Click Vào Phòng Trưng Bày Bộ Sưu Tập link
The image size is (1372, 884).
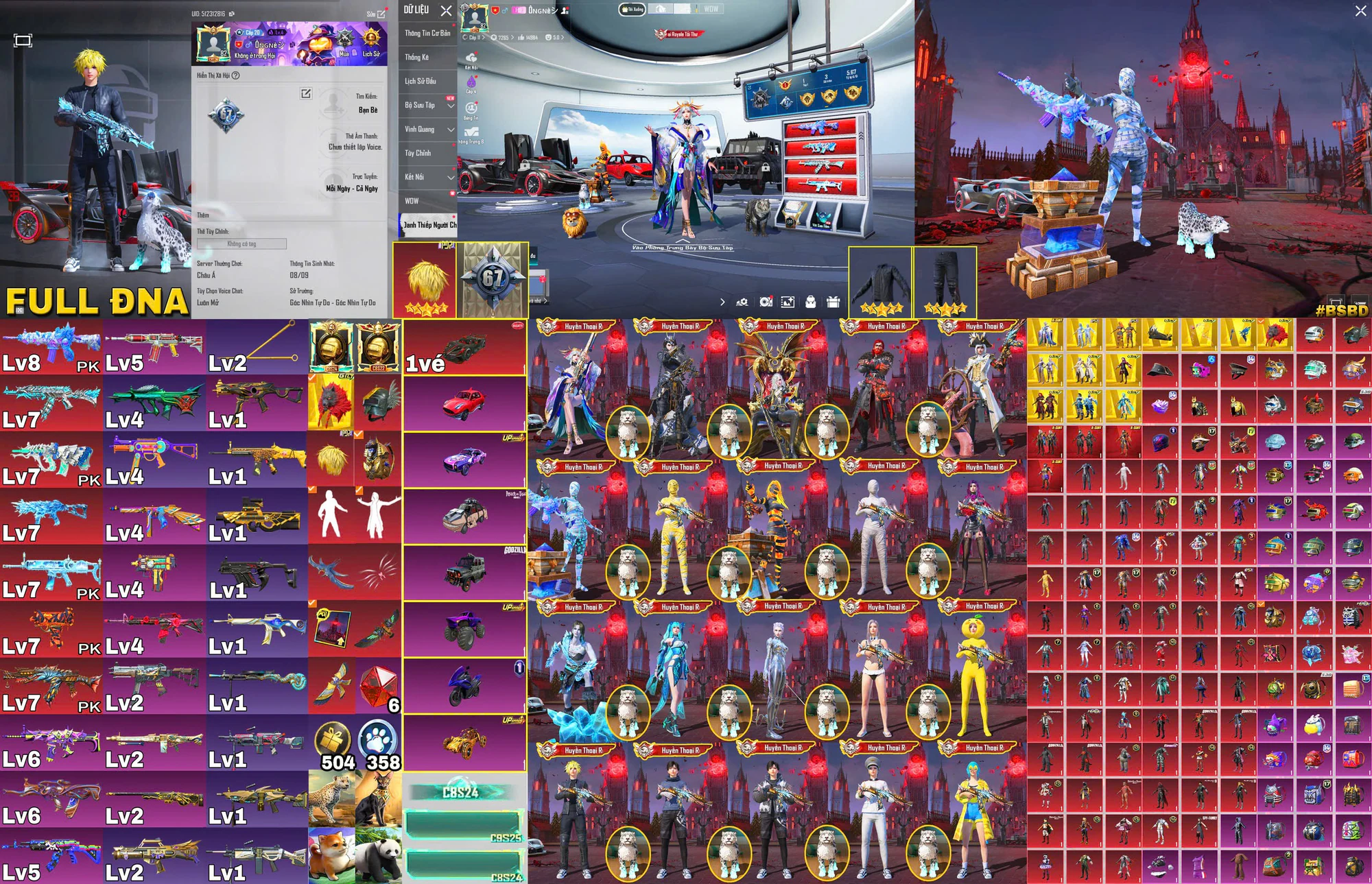point(683,248)
